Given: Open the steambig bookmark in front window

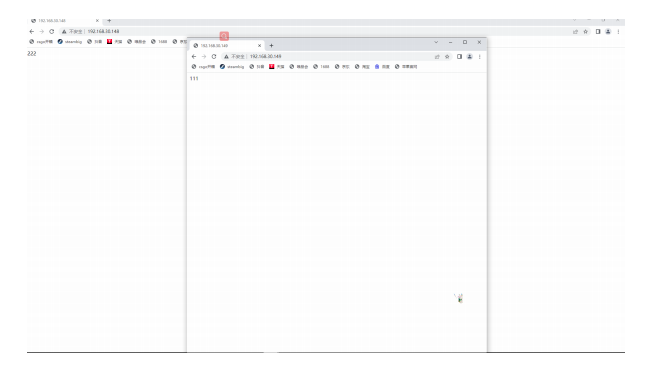Looking at the screenshot, I should 232,67.
